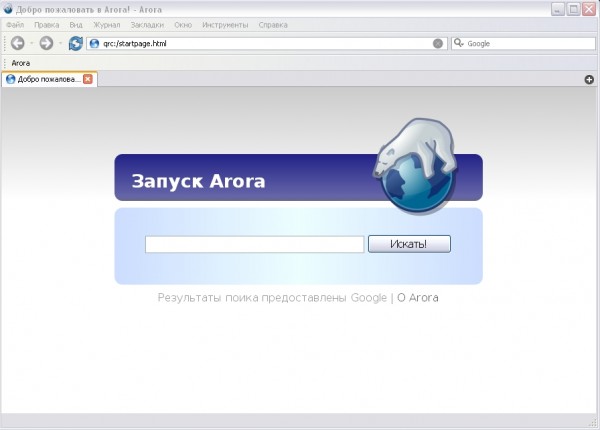
Task: Select the Добро пожалова... tab
Action: tap(49, 79)
